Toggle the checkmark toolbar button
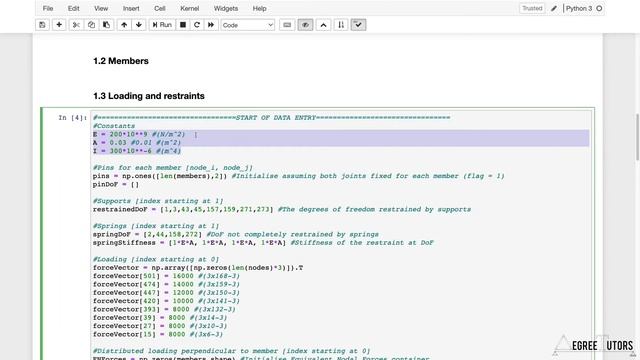Screen dimensions: 640x360 click(x=358, y=25)
